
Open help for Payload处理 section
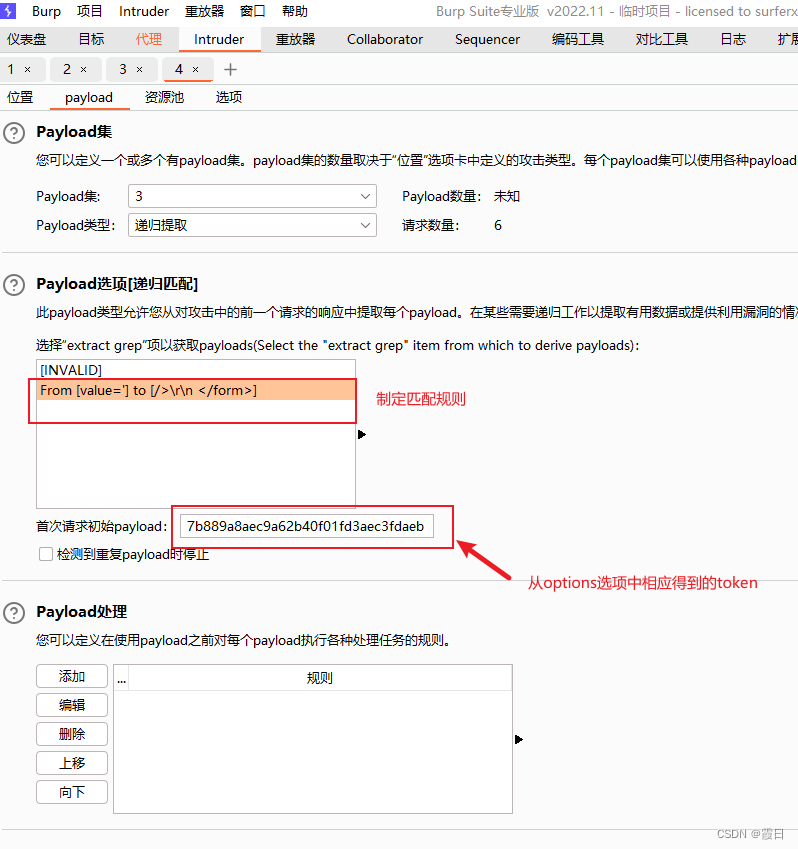(x=14, y=613)
